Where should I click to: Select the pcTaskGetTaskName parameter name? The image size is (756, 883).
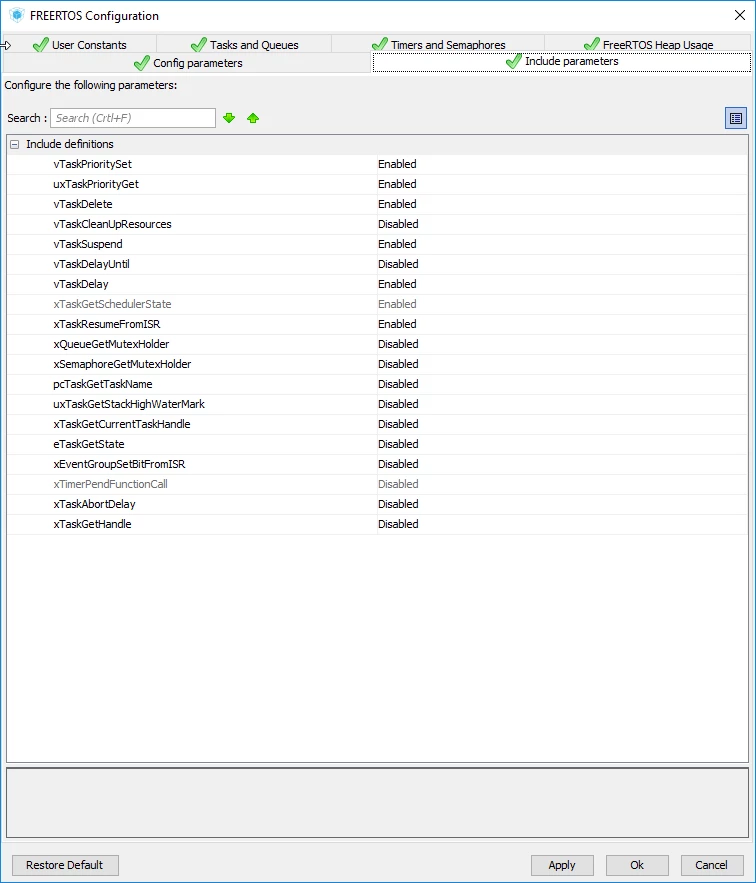click(x=103, y=384)
